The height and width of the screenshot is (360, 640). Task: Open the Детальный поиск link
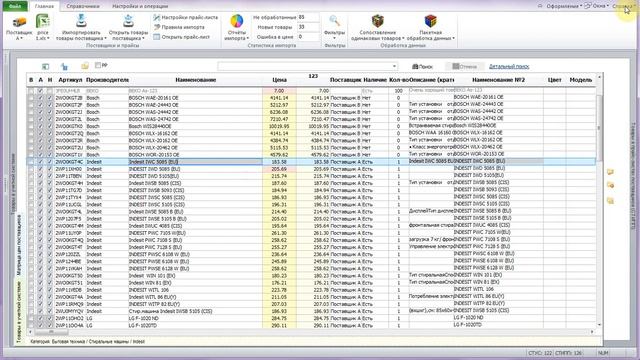click(509, 66)
